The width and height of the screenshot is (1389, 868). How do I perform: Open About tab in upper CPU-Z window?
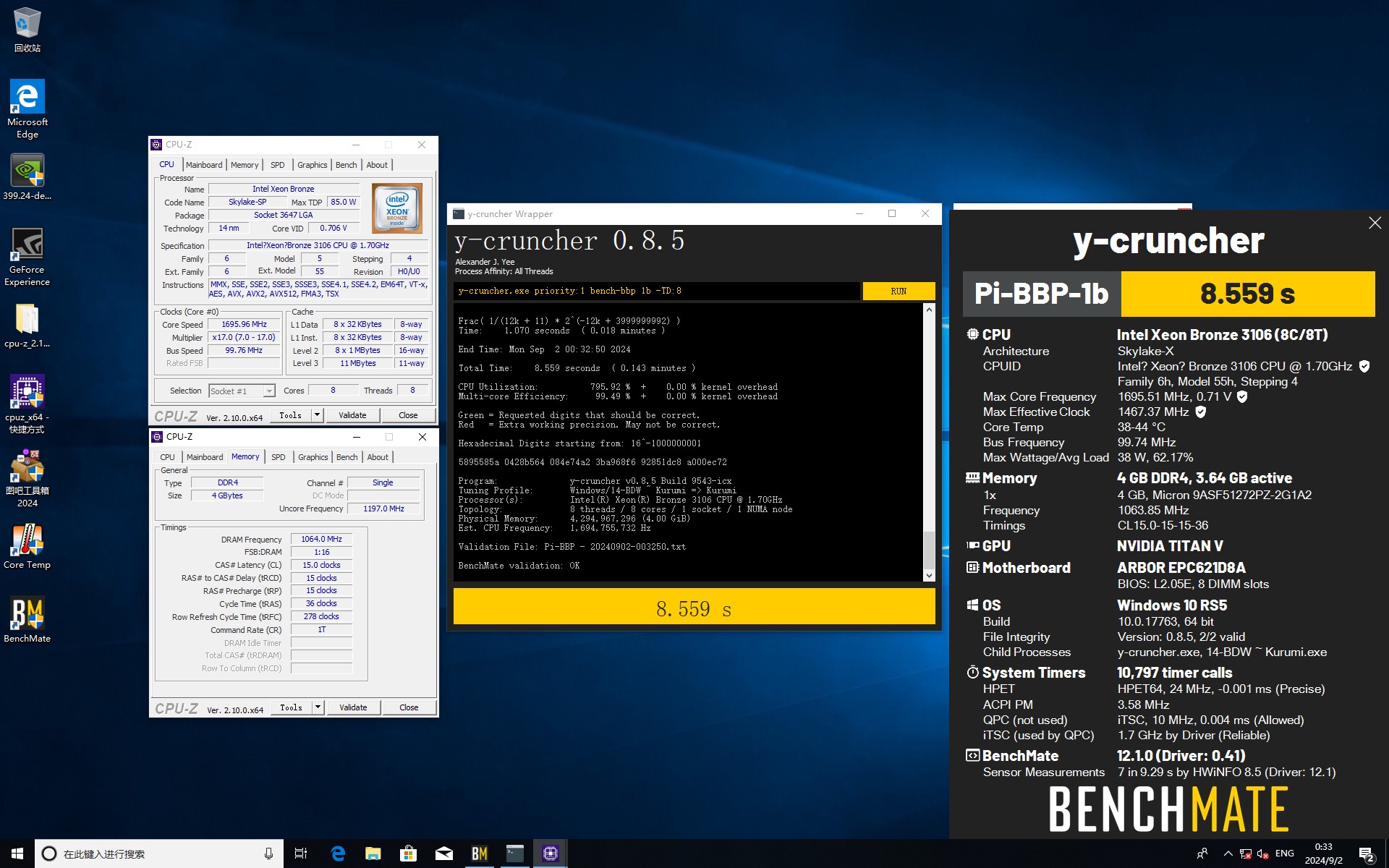pyautogui.click(x=377, y=165)
